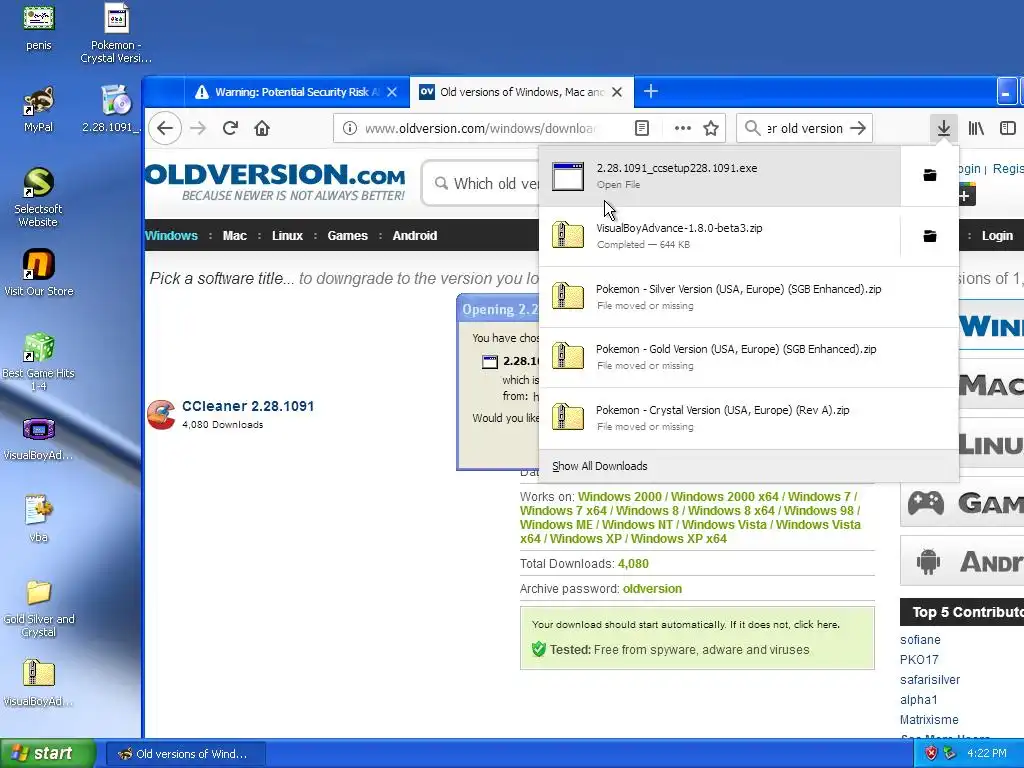Viewport: 1024px width, 768px height.
Task: Select Android in site navigation bar
Action: 415,236
